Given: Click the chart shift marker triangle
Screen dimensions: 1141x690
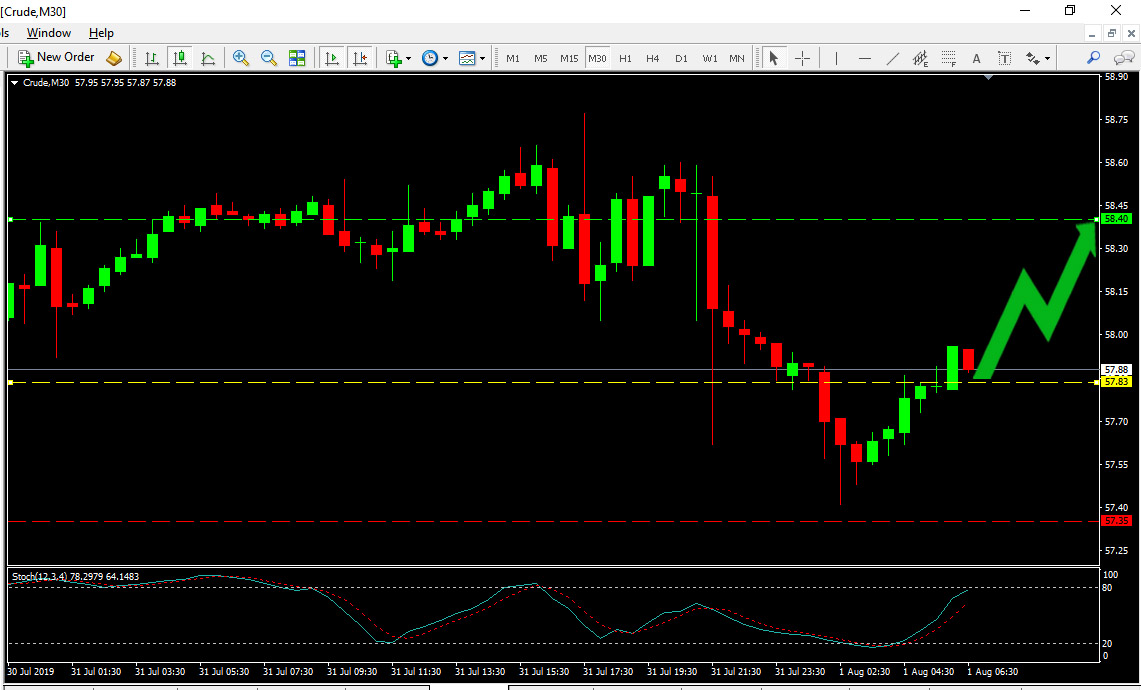Looking at the screenshot, I should (987, 76).
